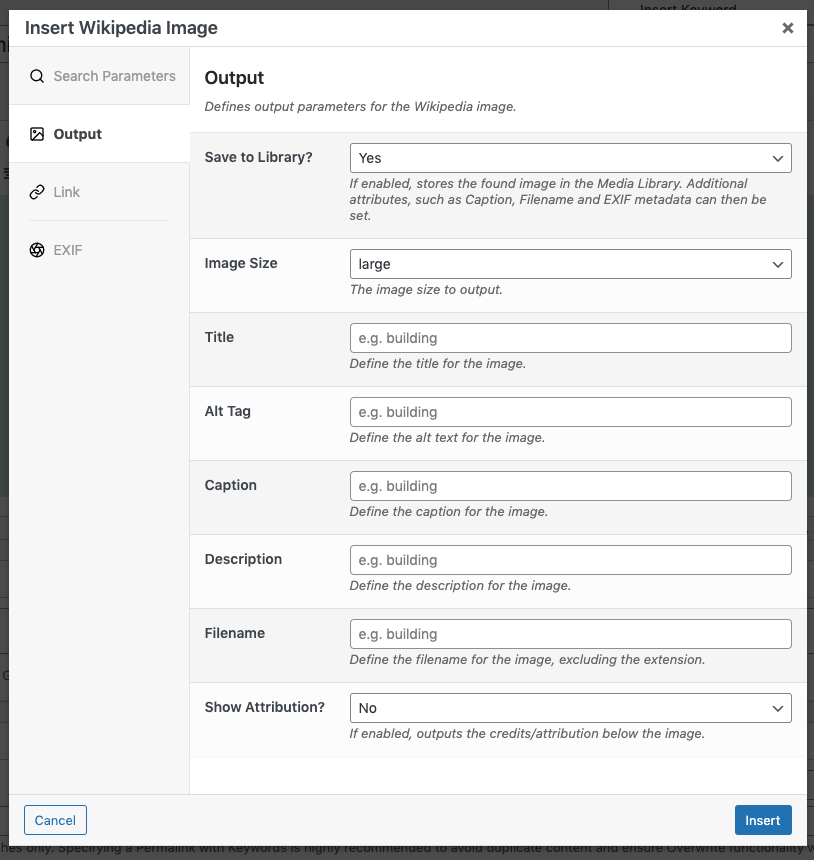Click the 'Image Size' label

(241, 263)
